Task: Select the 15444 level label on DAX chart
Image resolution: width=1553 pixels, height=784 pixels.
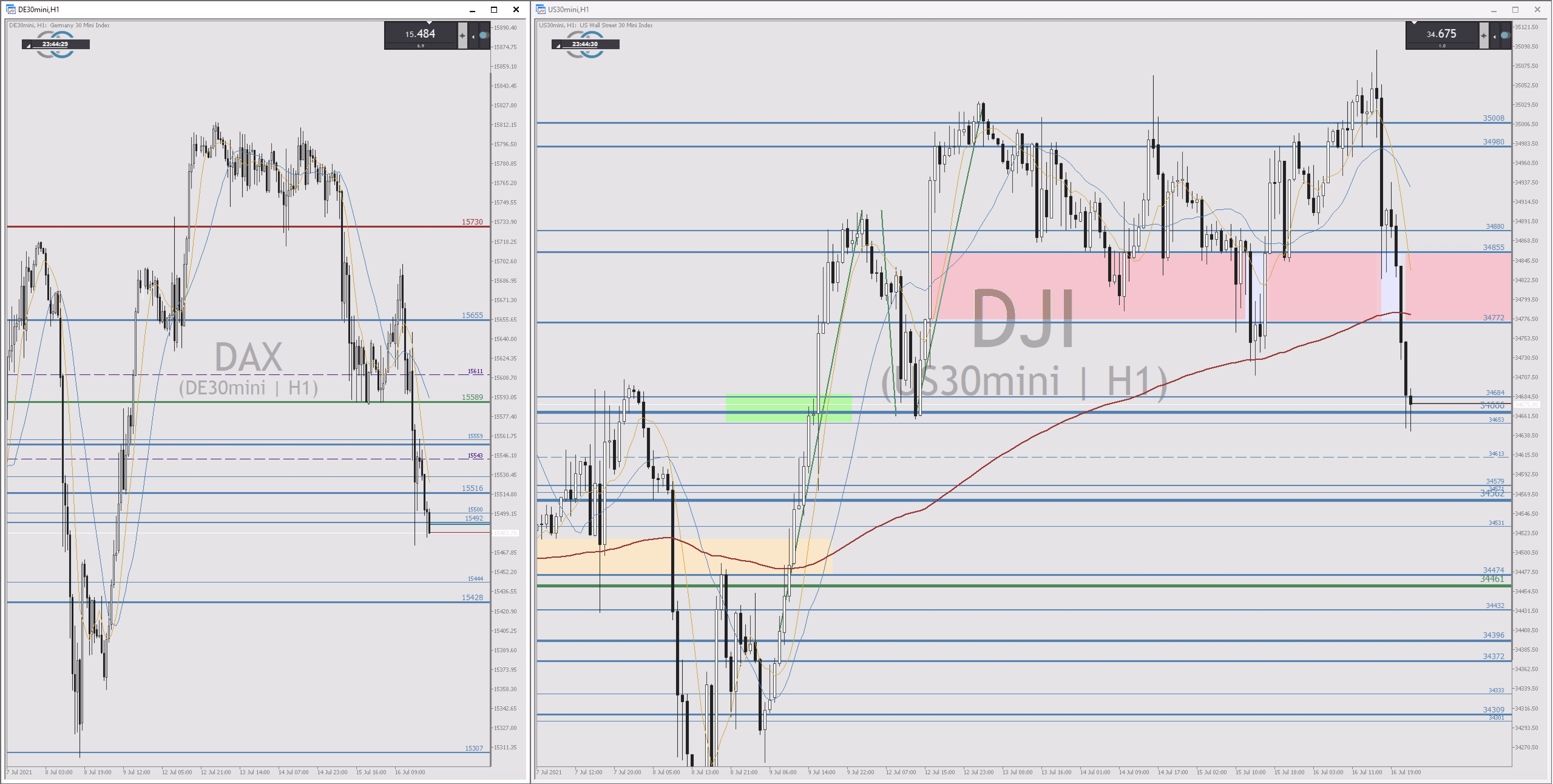Action: tap(475, 579)
